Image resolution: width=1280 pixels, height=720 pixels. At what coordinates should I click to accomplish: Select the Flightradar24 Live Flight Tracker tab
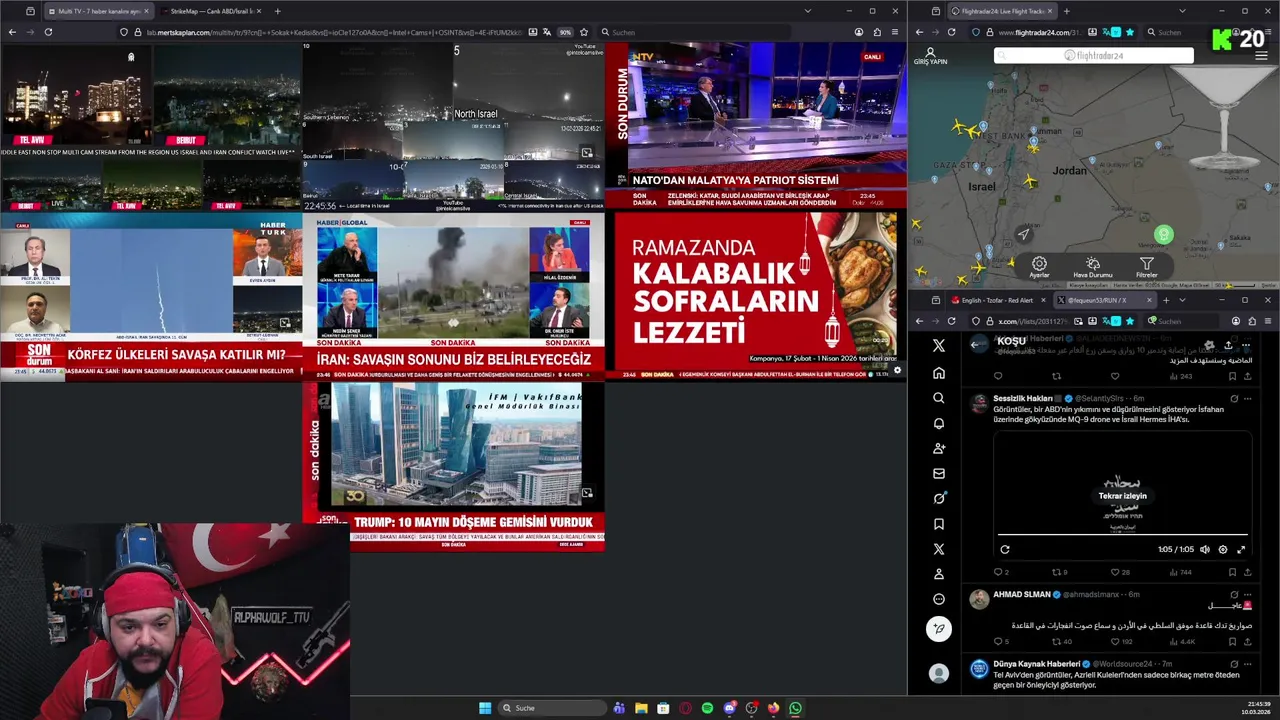(x=1002, y=11)
